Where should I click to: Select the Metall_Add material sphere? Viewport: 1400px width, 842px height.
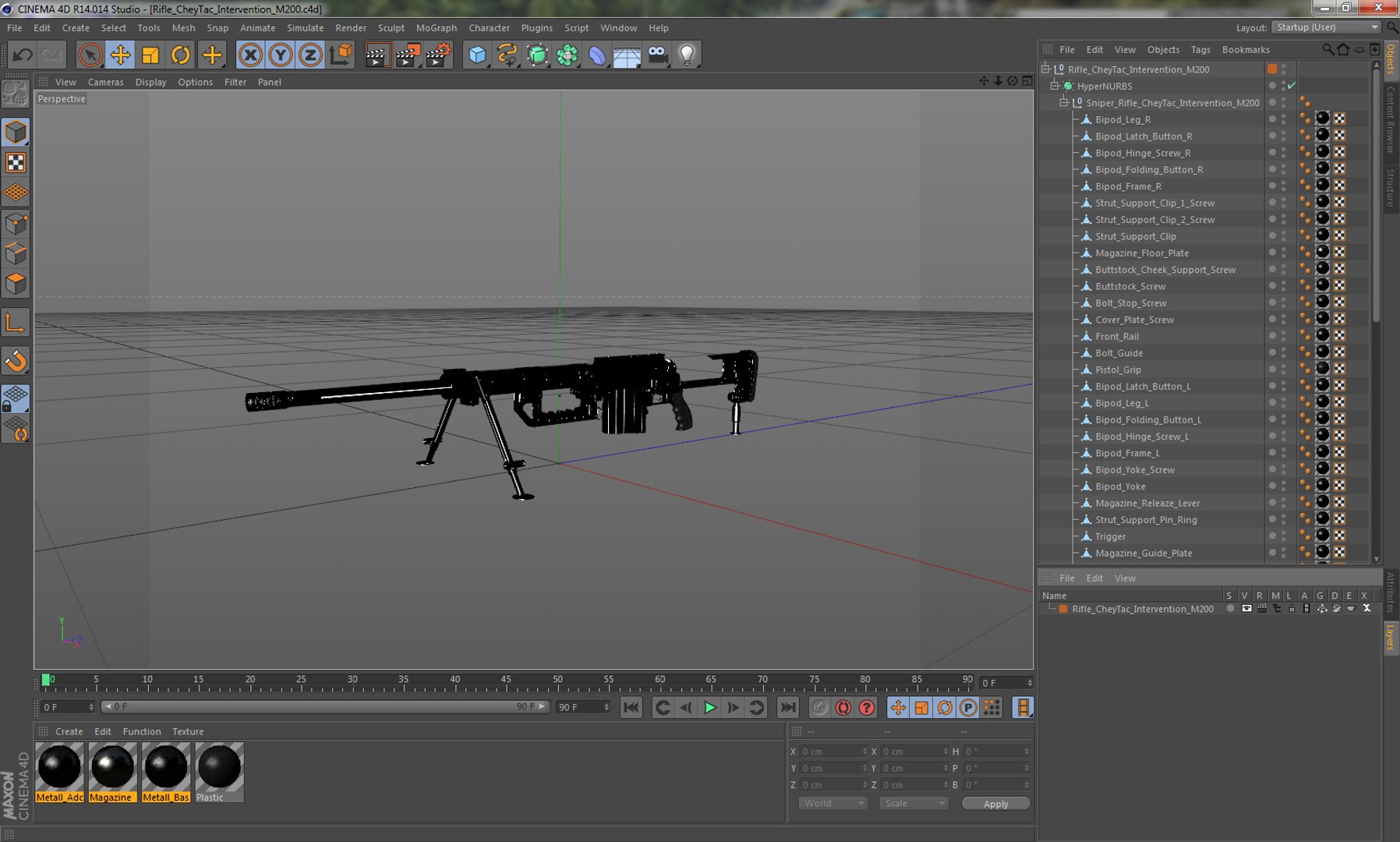[x=59, y=767]
